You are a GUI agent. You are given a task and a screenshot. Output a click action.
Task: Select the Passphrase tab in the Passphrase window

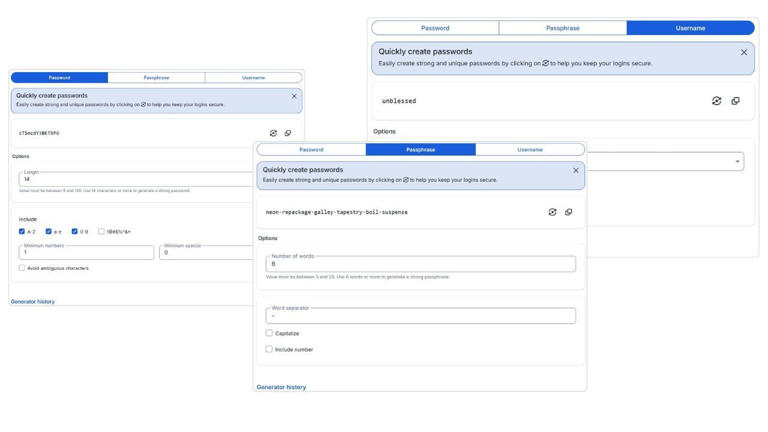(x=421, y=149)
